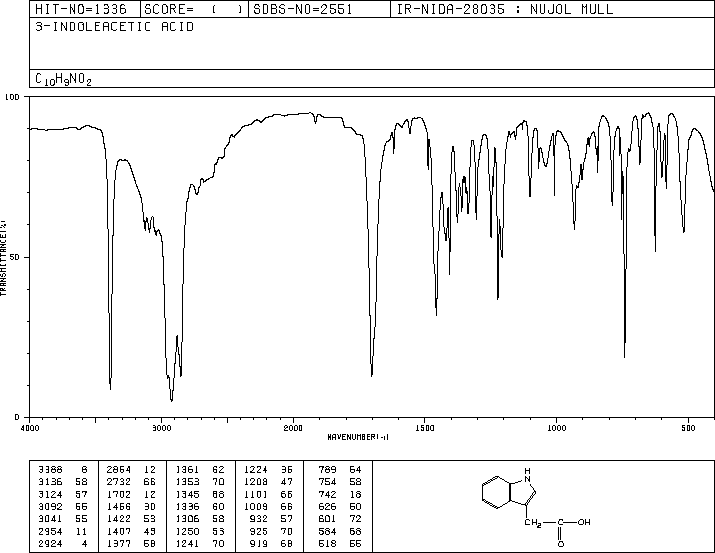Click the 1208 peak entry
The height and width of the screenshot is (553, 715).
[x=268, y=482]
